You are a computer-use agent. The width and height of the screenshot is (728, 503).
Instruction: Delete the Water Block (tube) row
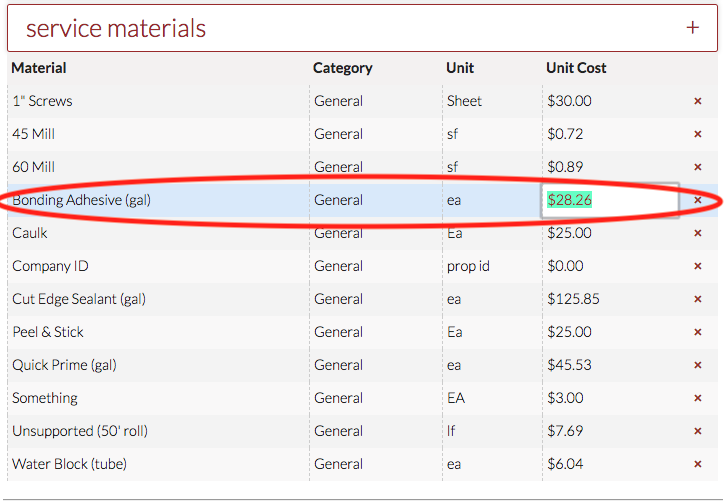(698, 464)
